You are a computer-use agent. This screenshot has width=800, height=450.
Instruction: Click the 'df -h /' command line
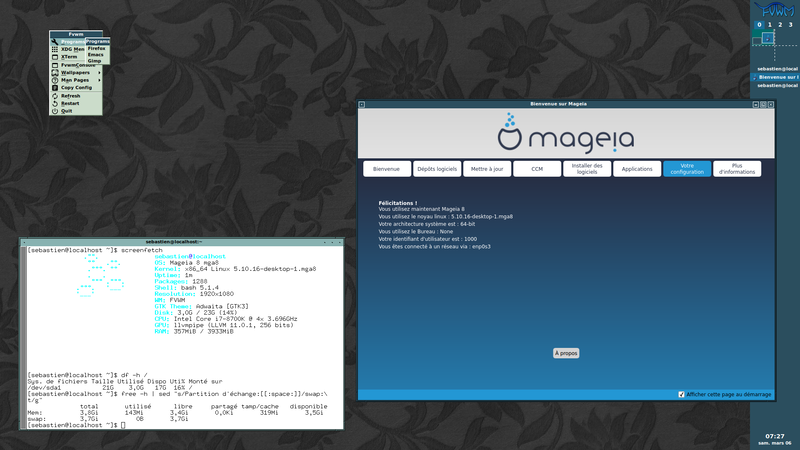(x=88, y=375)
